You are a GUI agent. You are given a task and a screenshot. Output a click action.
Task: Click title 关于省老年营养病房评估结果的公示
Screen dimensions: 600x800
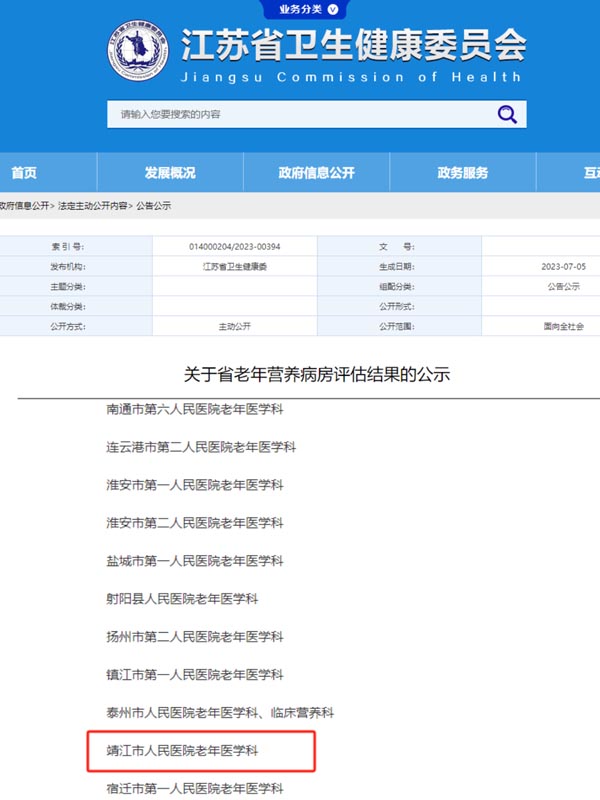(x=316, y=374)
